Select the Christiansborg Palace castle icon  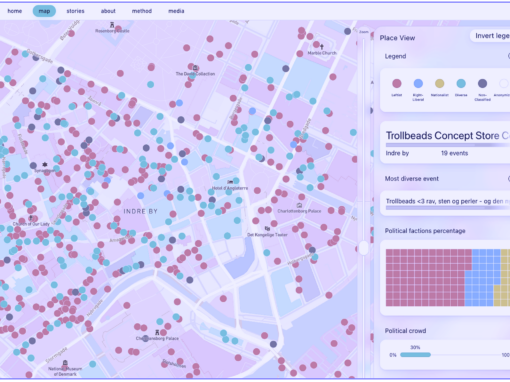(x=157, y=332)
